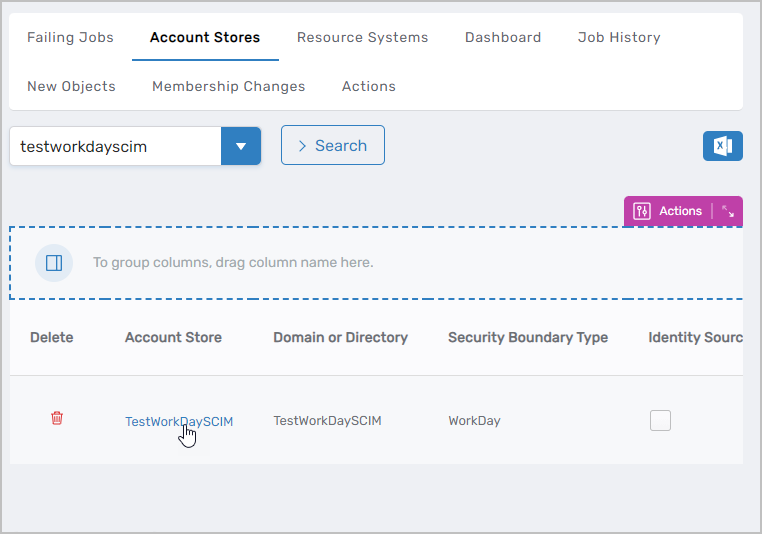This screenshot has height=534, width=762.
Task: Switch to the New Objects tab
Action: [71, 86]
